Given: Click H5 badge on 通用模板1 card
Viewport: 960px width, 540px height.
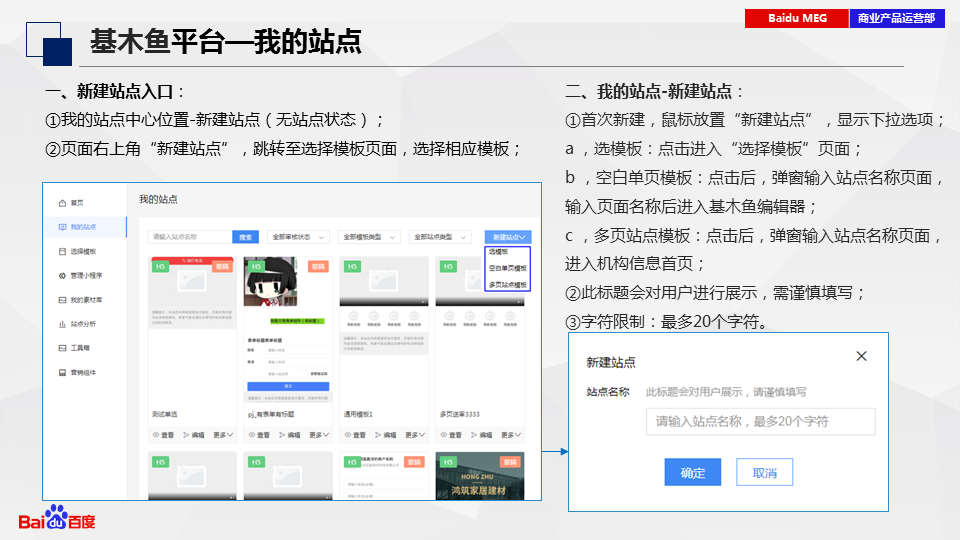Looking at the screenshot, I should 352,266.
